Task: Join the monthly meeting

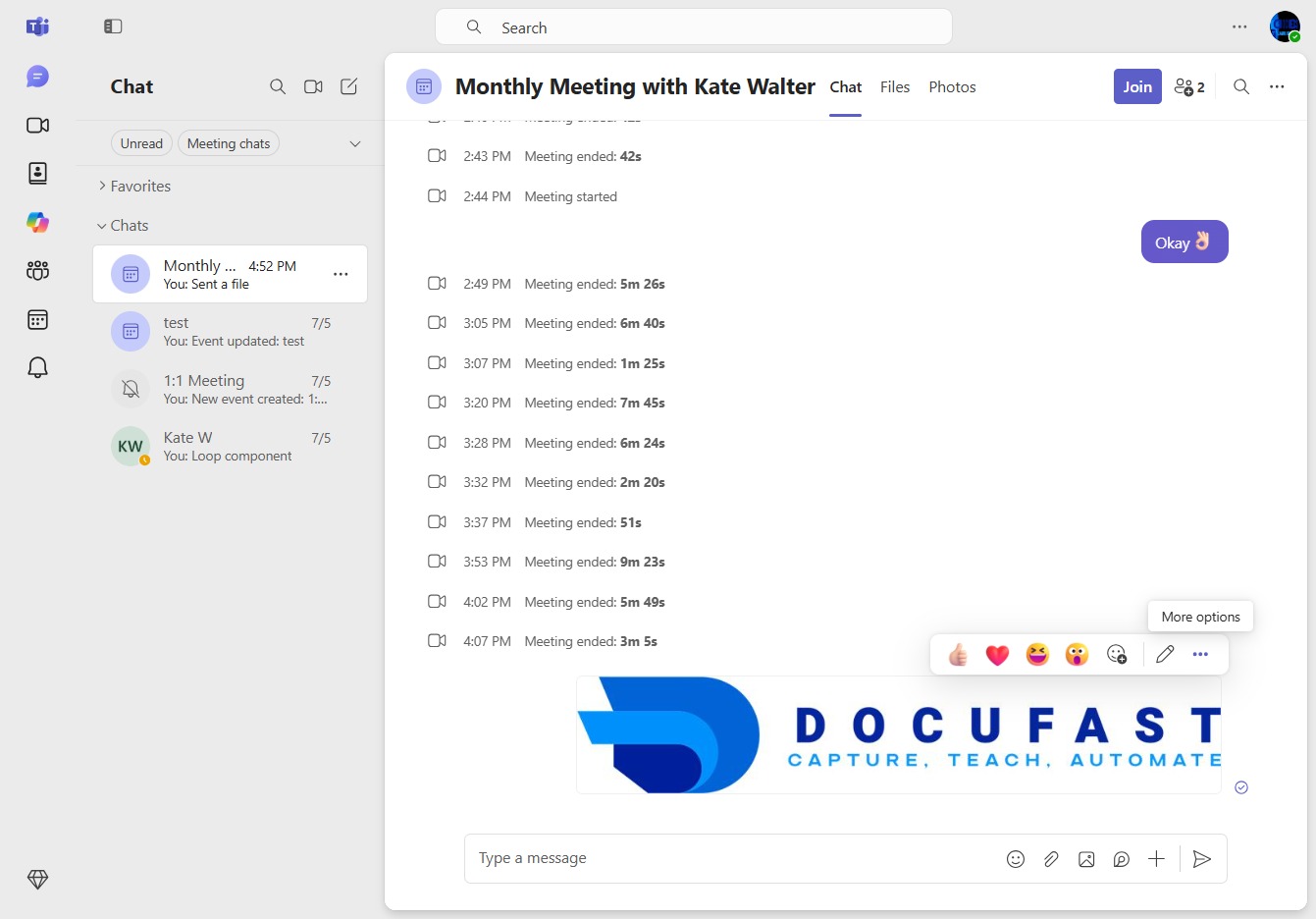Action: tap(1137, 86)
